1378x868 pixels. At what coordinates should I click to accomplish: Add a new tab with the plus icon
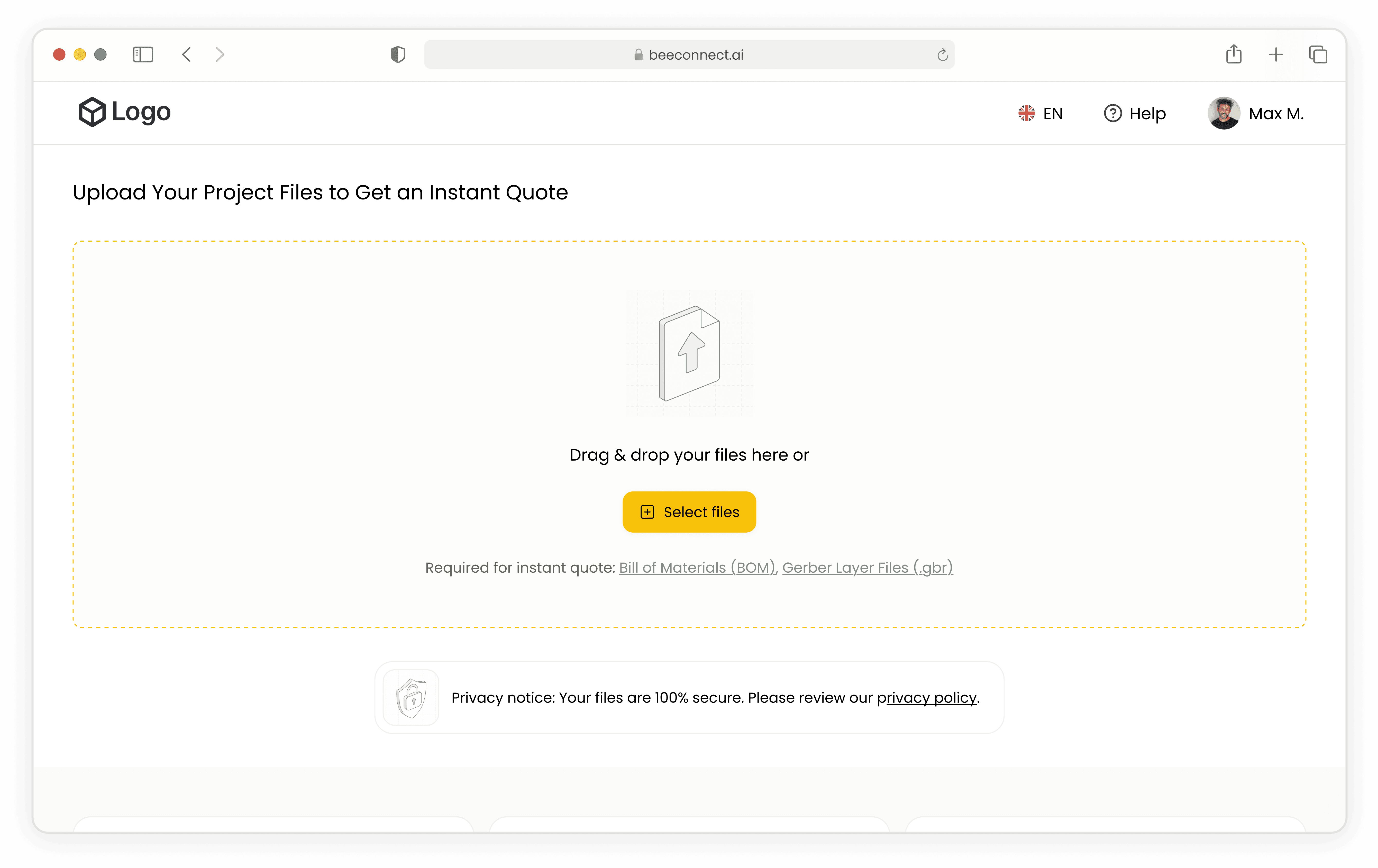1275,54
